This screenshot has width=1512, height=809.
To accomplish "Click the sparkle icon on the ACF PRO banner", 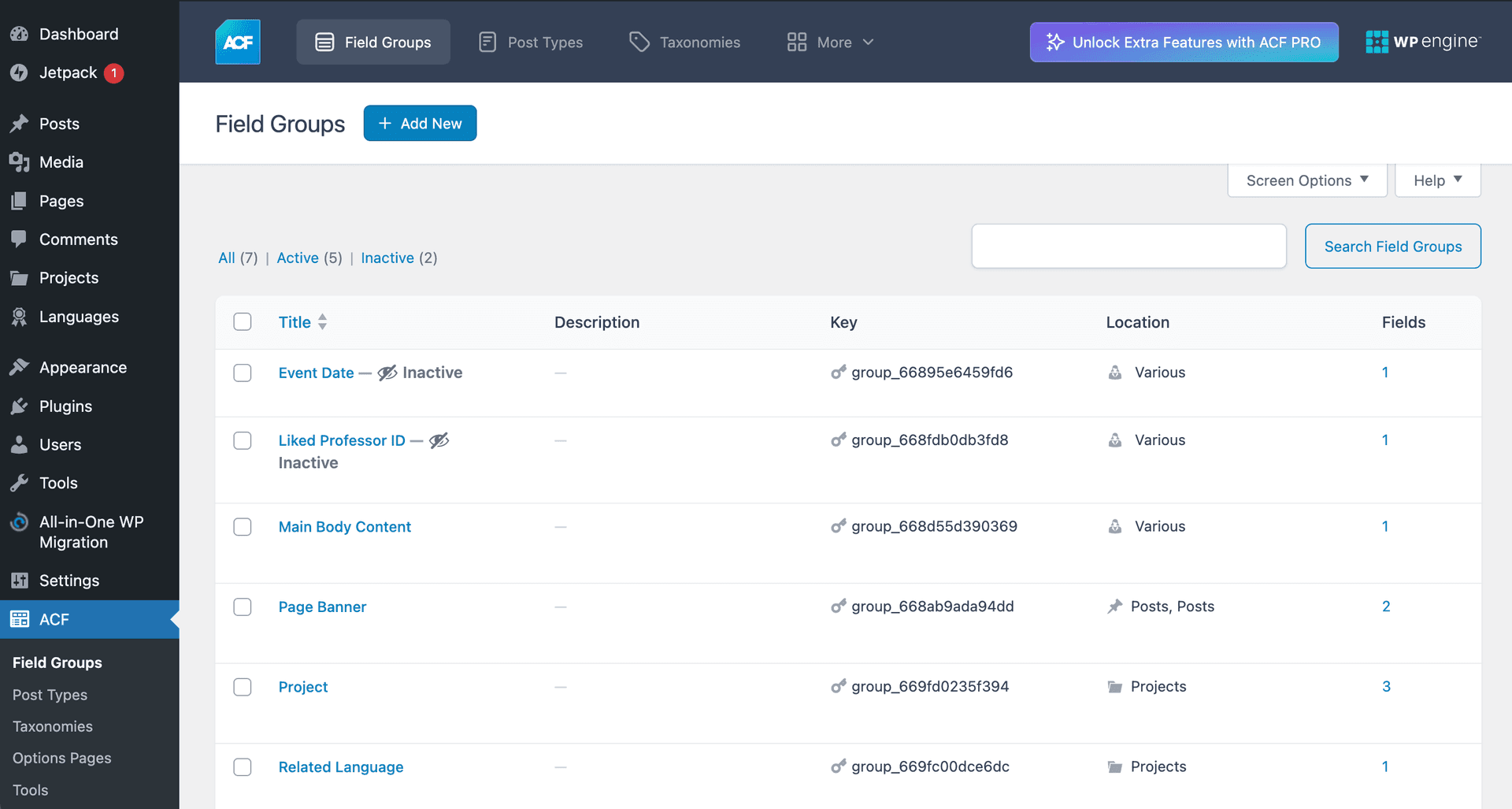I will 1054,43.
